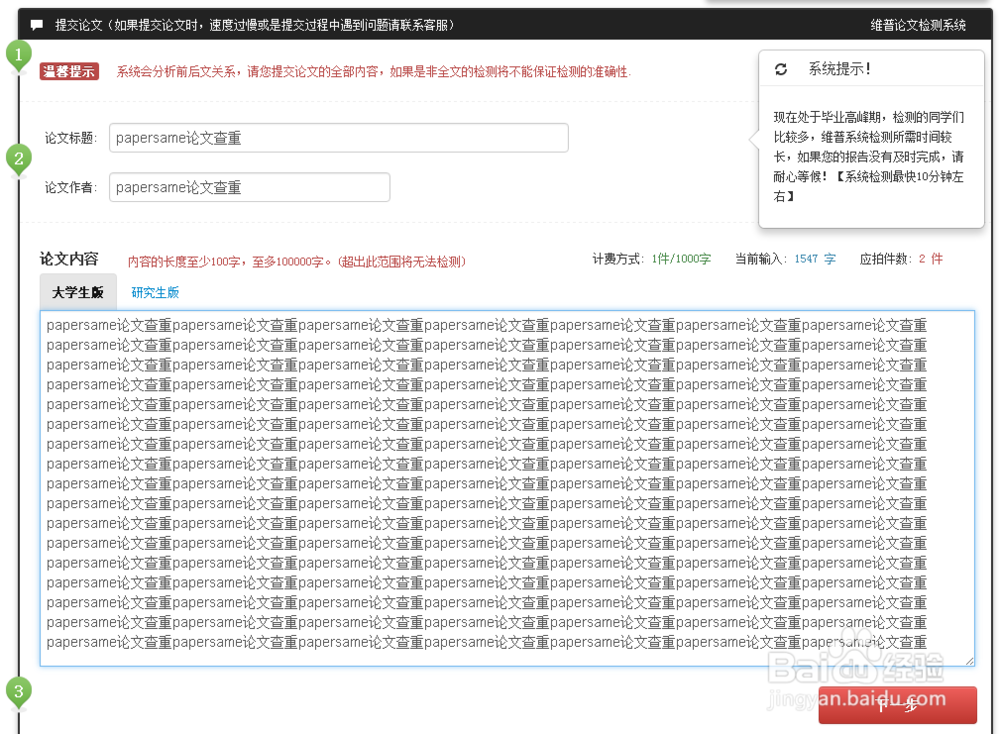Select the 大学生版 tab
Screen dimensions: 1000x734
[79, 293]
